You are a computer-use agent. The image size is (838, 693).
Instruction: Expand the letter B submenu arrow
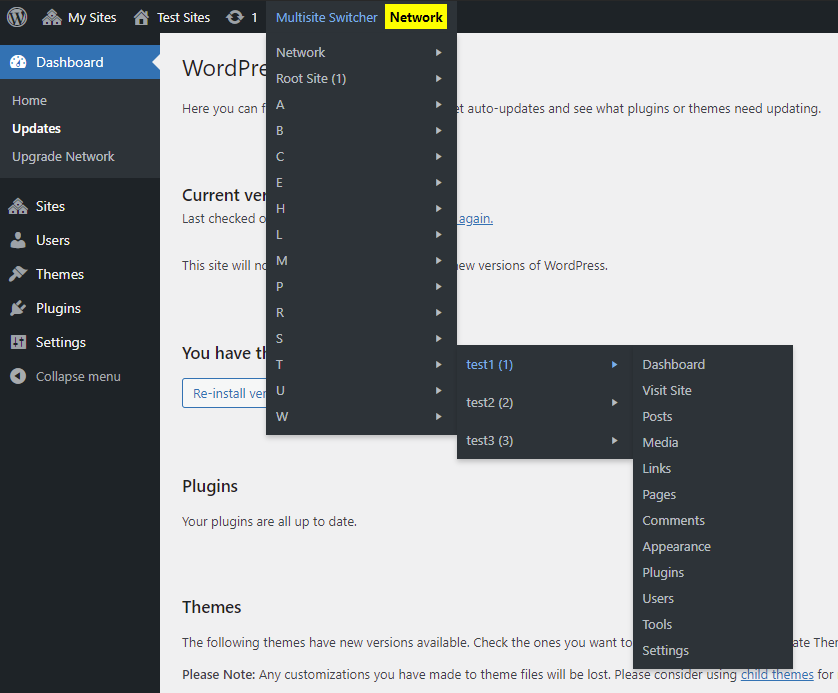point(438,130)
